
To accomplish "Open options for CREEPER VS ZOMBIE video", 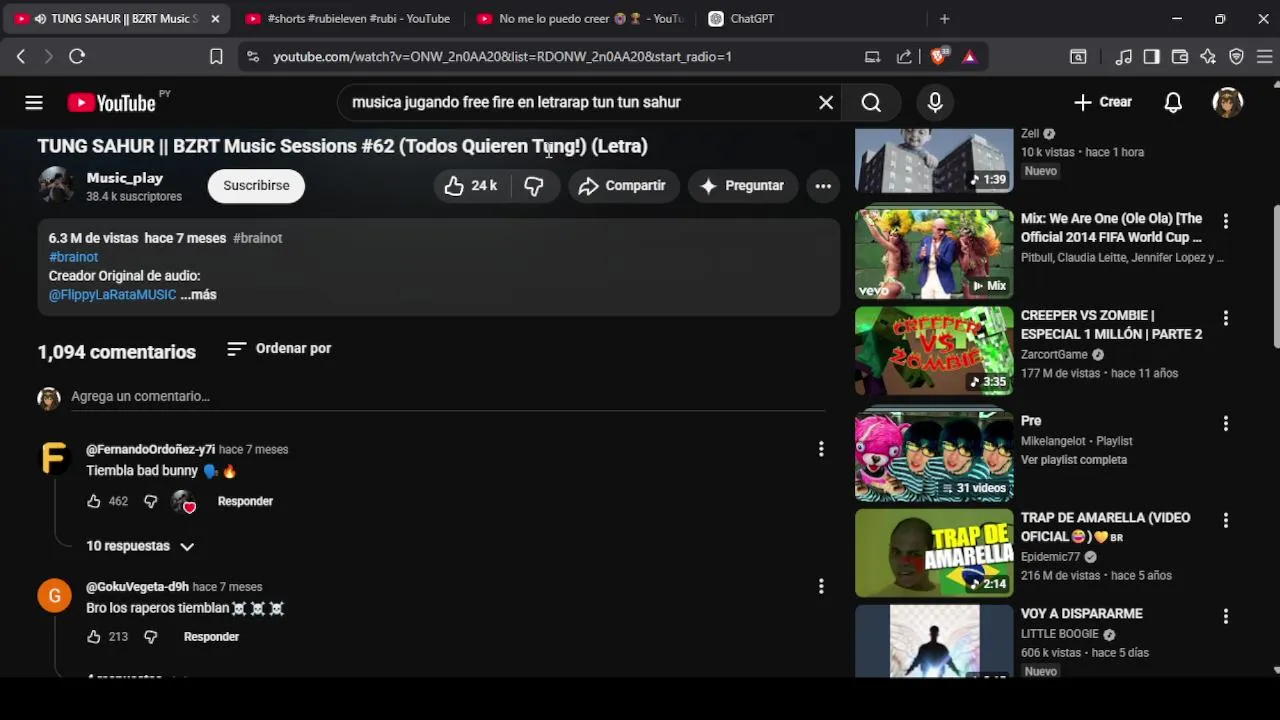I will tap(1226, 318).
